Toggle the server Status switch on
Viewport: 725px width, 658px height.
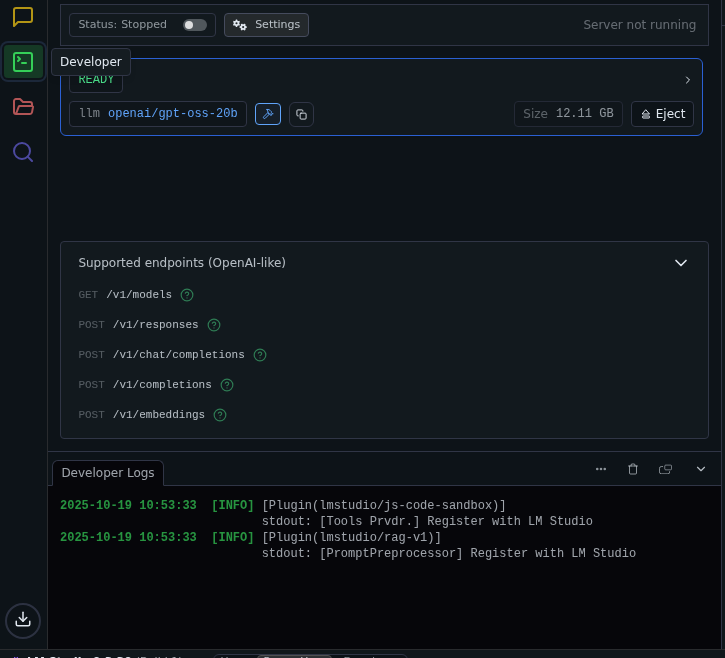(194, 25)
